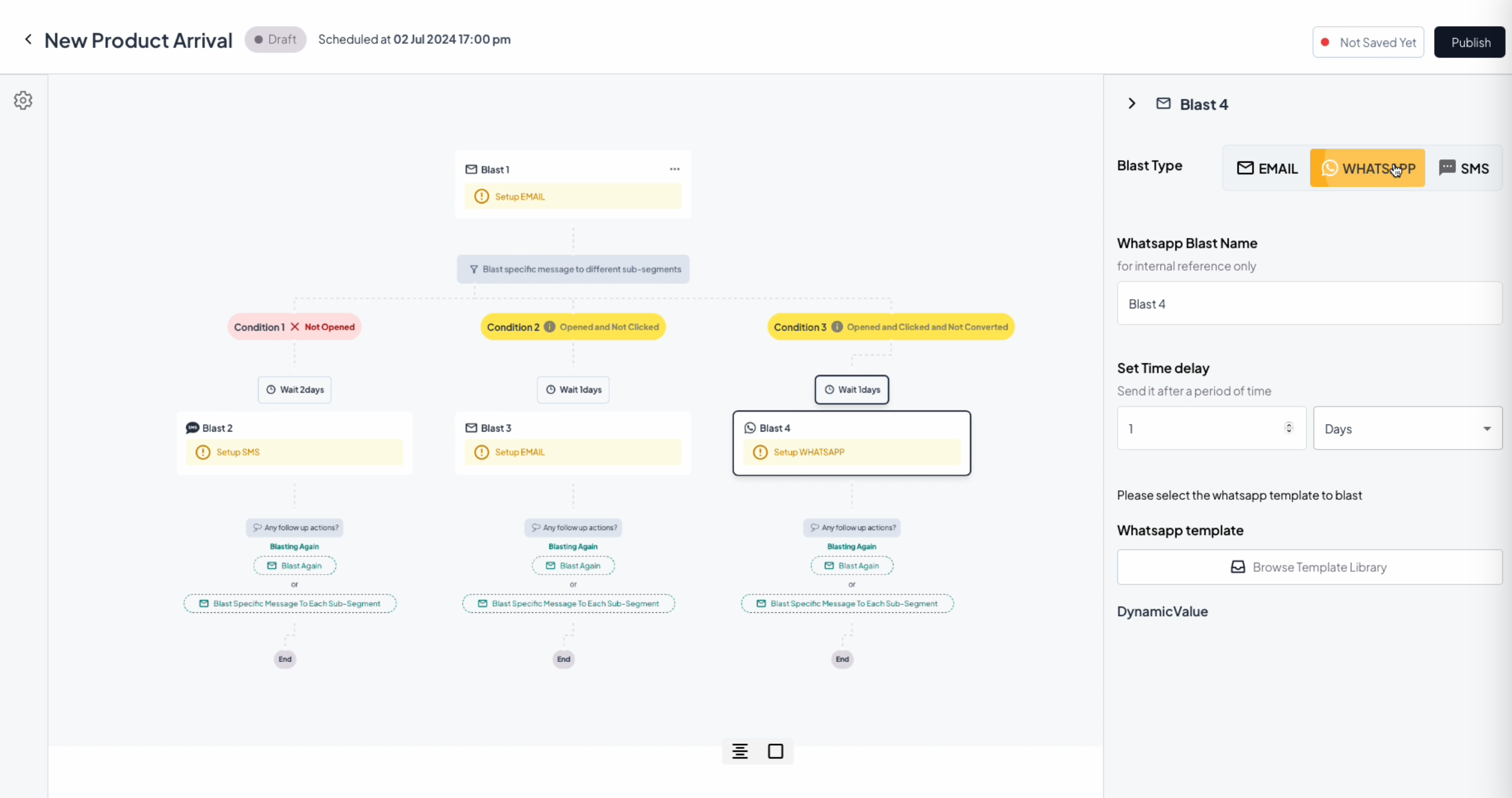
Task: Select WHATSAPP blast type
Action: 1367,169
